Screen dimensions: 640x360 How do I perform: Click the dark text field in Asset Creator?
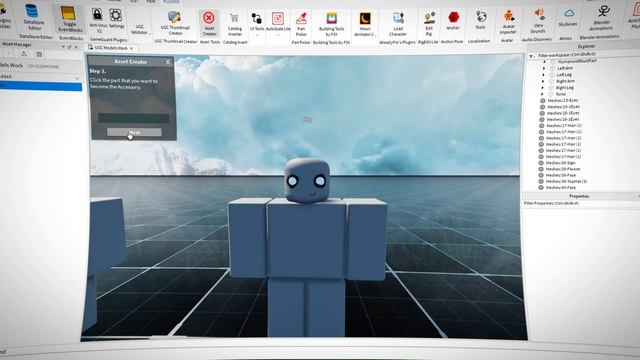[x=133, y=118]
